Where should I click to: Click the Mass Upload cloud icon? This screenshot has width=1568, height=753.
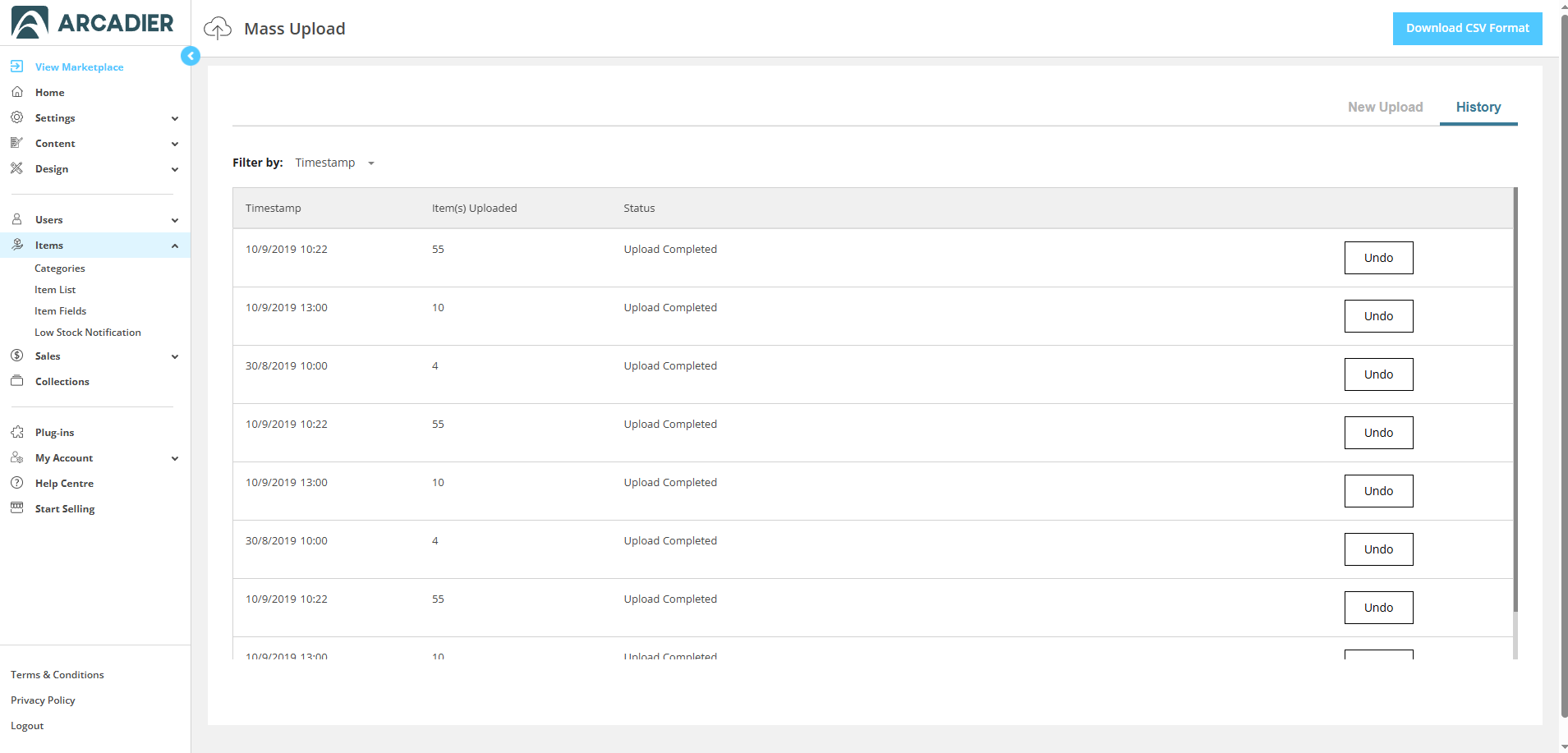[218, 29]
